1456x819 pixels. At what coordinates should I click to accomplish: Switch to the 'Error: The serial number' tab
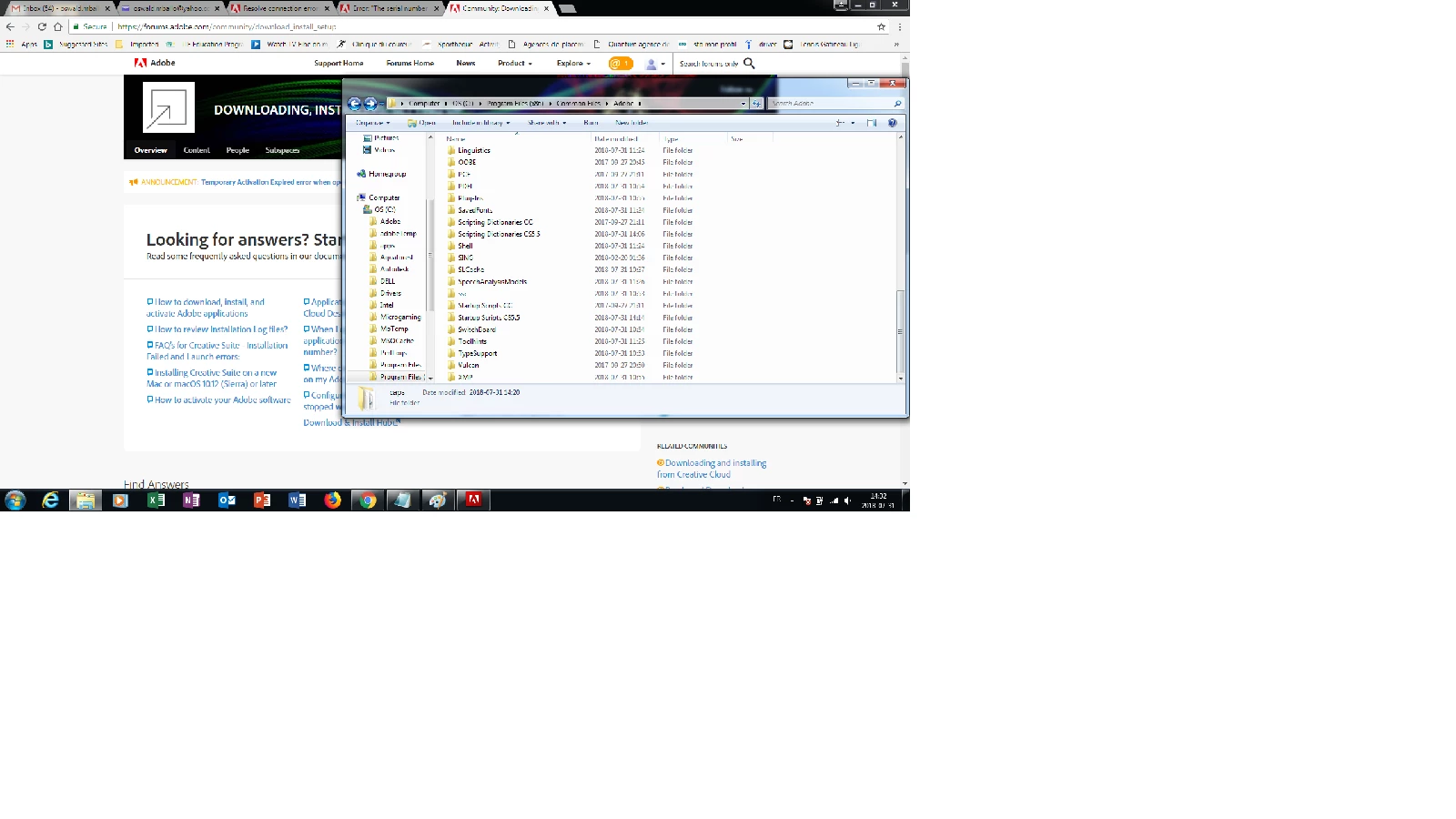coord(389,8)
